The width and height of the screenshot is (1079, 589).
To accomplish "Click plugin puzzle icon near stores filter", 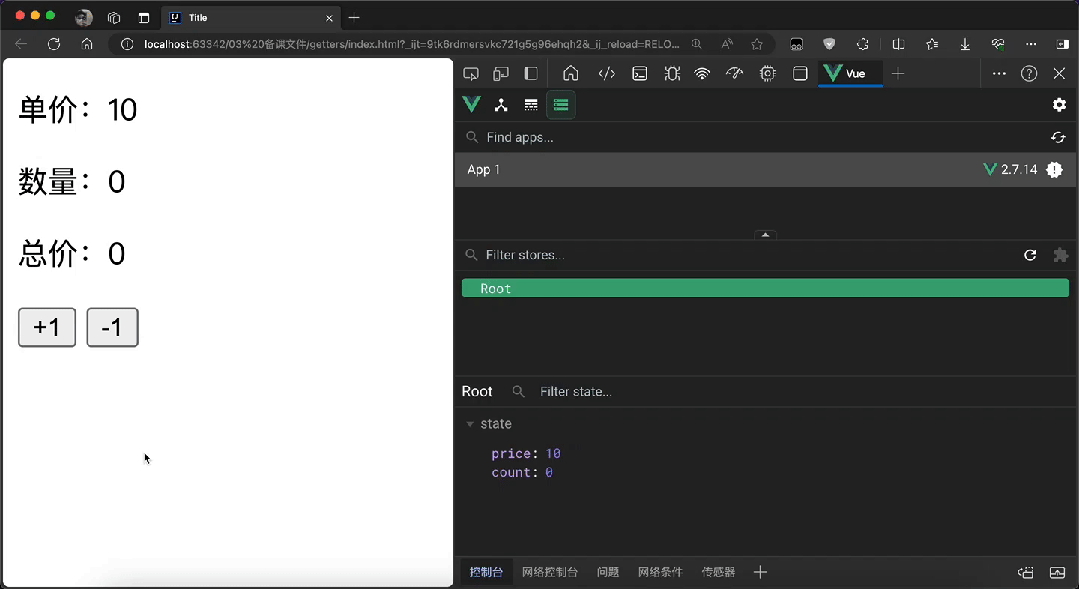I will click(x=1060, y=255).
